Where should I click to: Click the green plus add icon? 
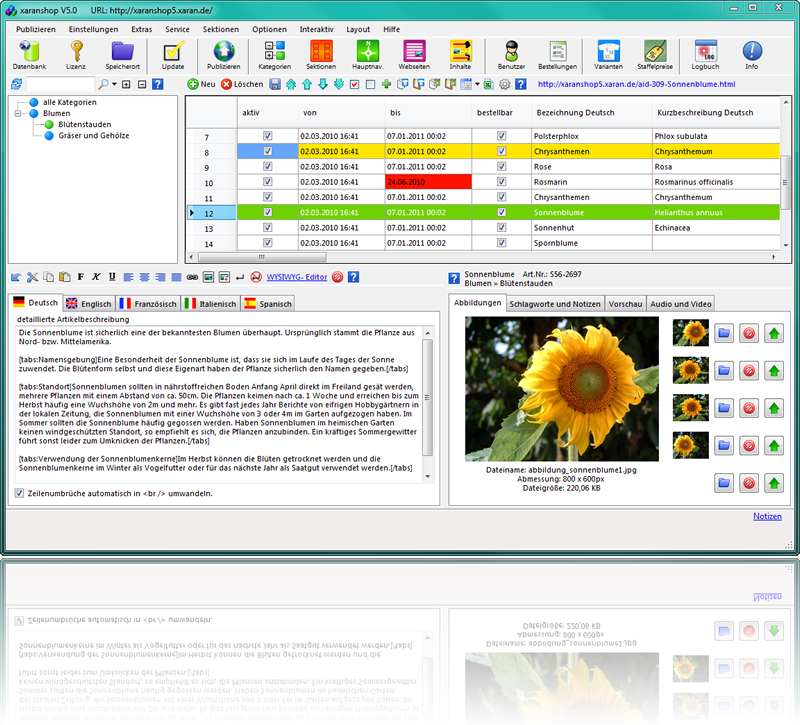[386, 84]
